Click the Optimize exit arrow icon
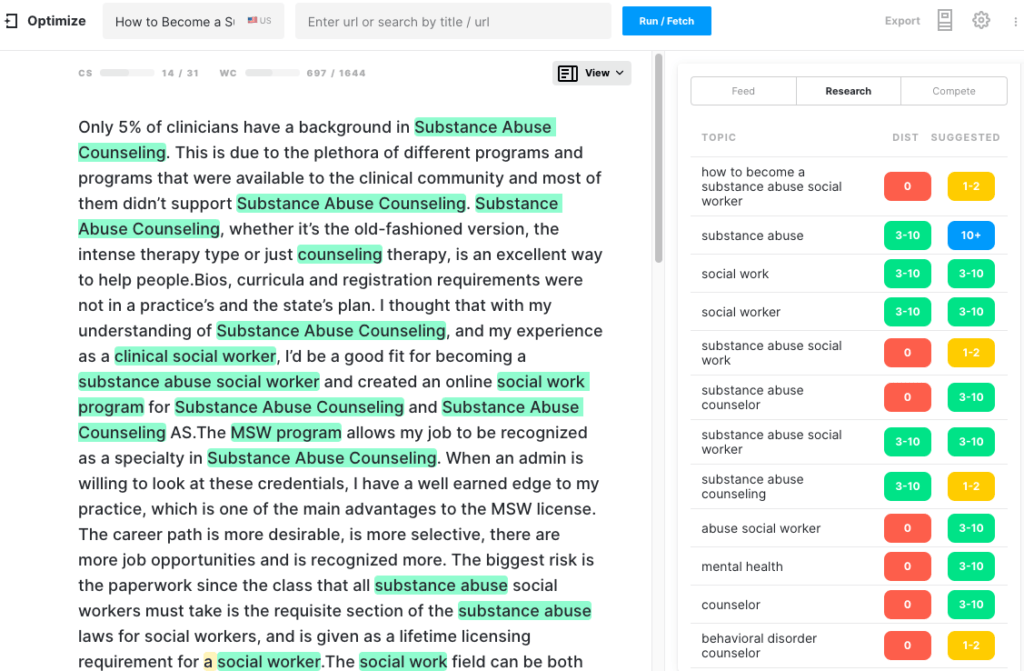 pyautogui.click(x=11, y=21)
